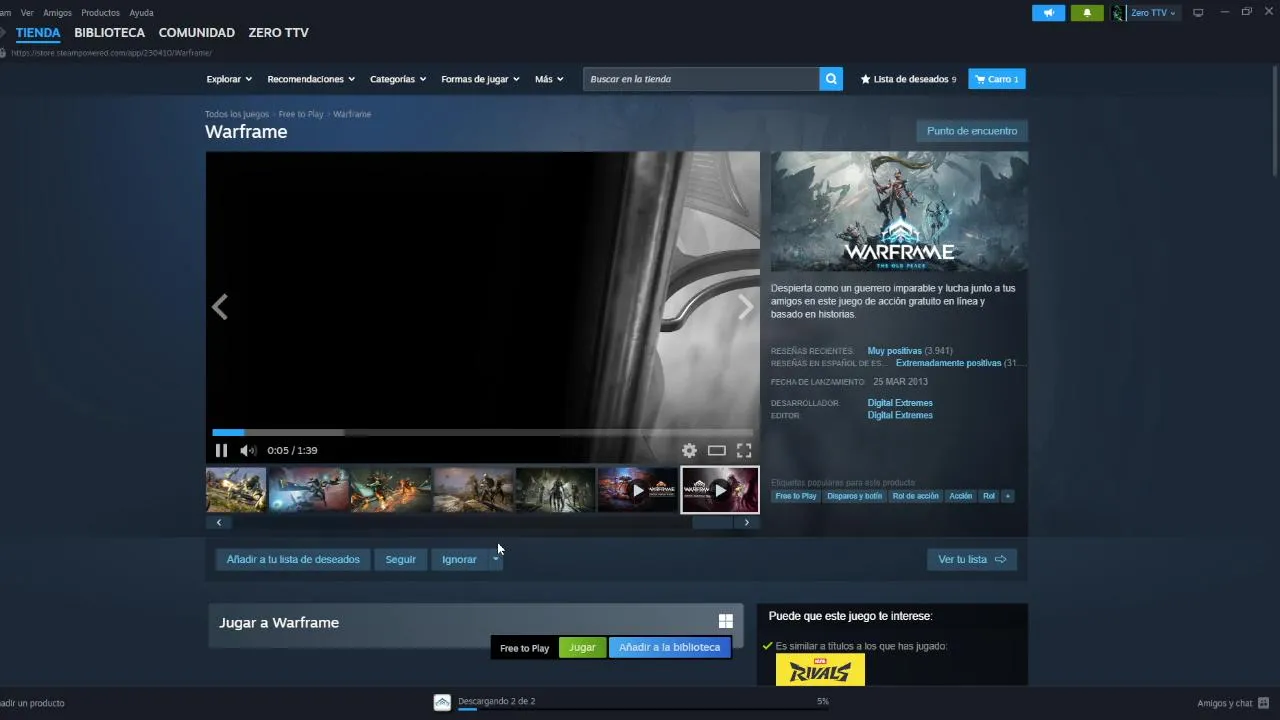This screenshot has width=1280, height=720.
Task: Open the downloads icon in bottom bar
Action: point(442,702)
